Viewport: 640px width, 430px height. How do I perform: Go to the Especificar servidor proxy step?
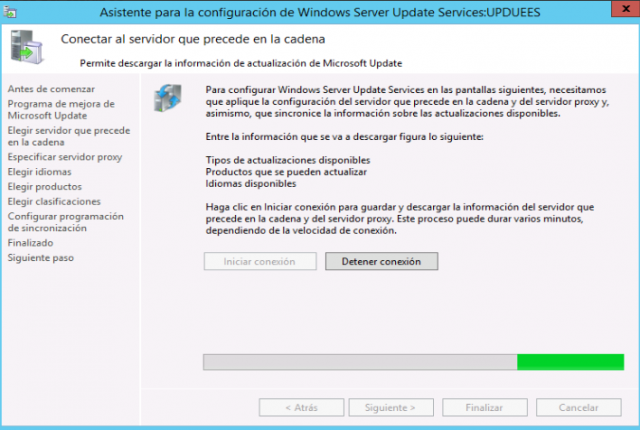coord(65,157)
